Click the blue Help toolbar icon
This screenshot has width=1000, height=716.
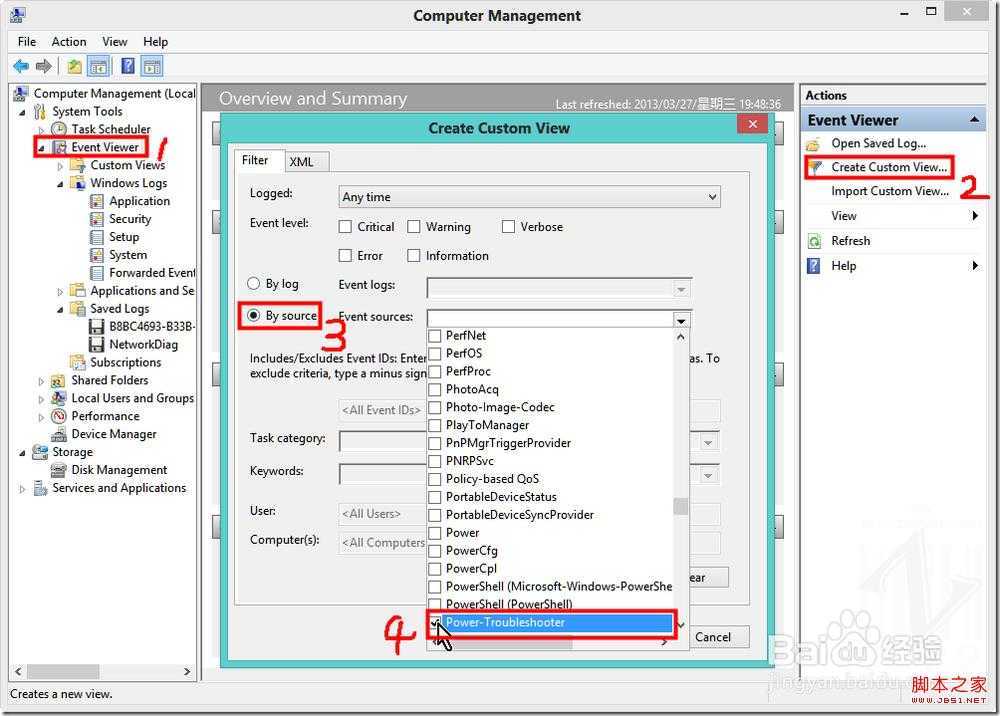pos(128,66)
